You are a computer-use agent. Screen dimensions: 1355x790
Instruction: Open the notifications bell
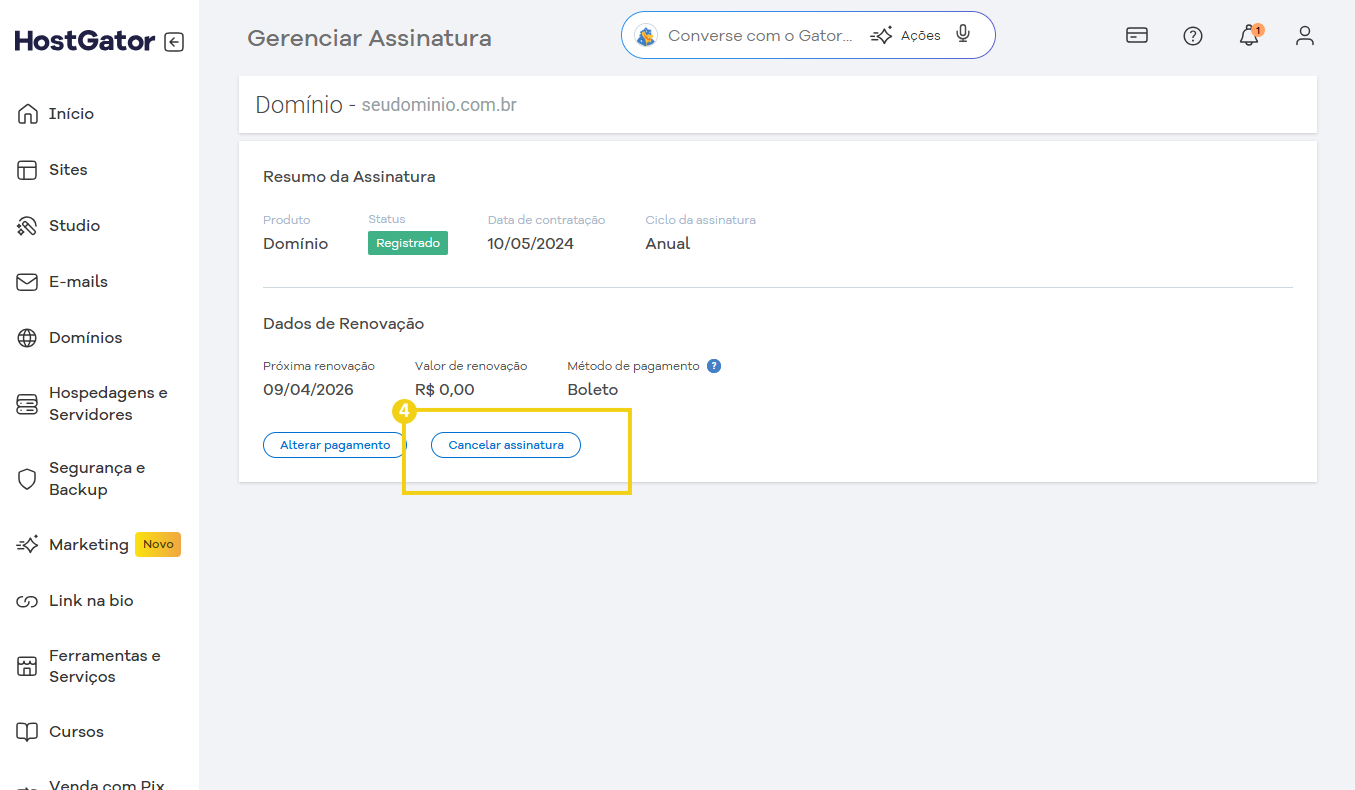tap(1248, 37)
